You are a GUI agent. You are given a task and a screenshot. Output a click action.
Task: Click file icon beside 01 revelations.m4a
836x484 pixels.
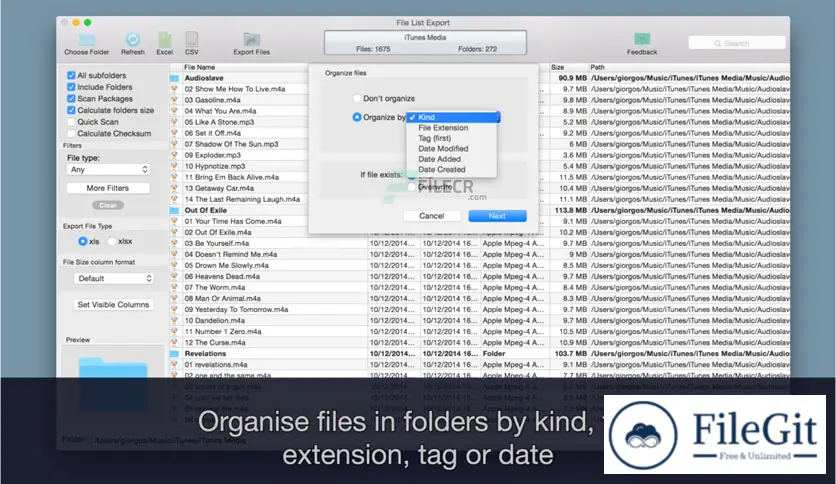[174, 365]
